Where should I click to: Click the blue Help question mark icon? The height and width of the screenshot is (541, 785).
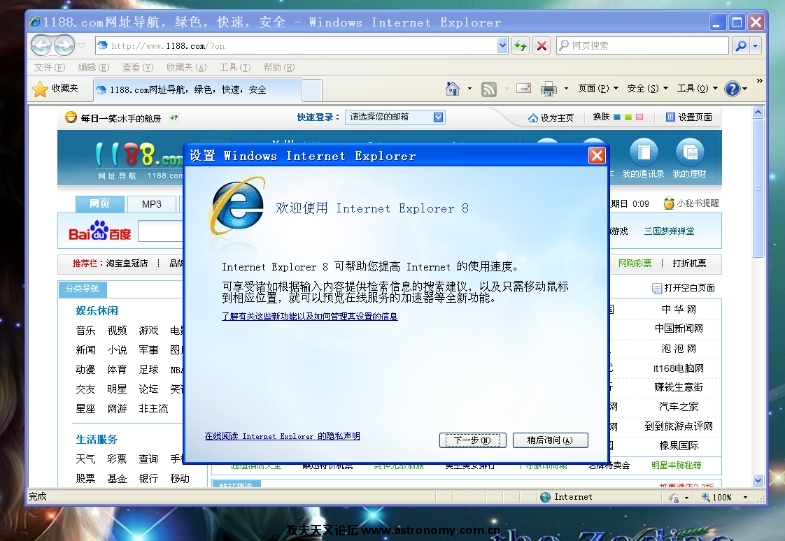[732, 89]
